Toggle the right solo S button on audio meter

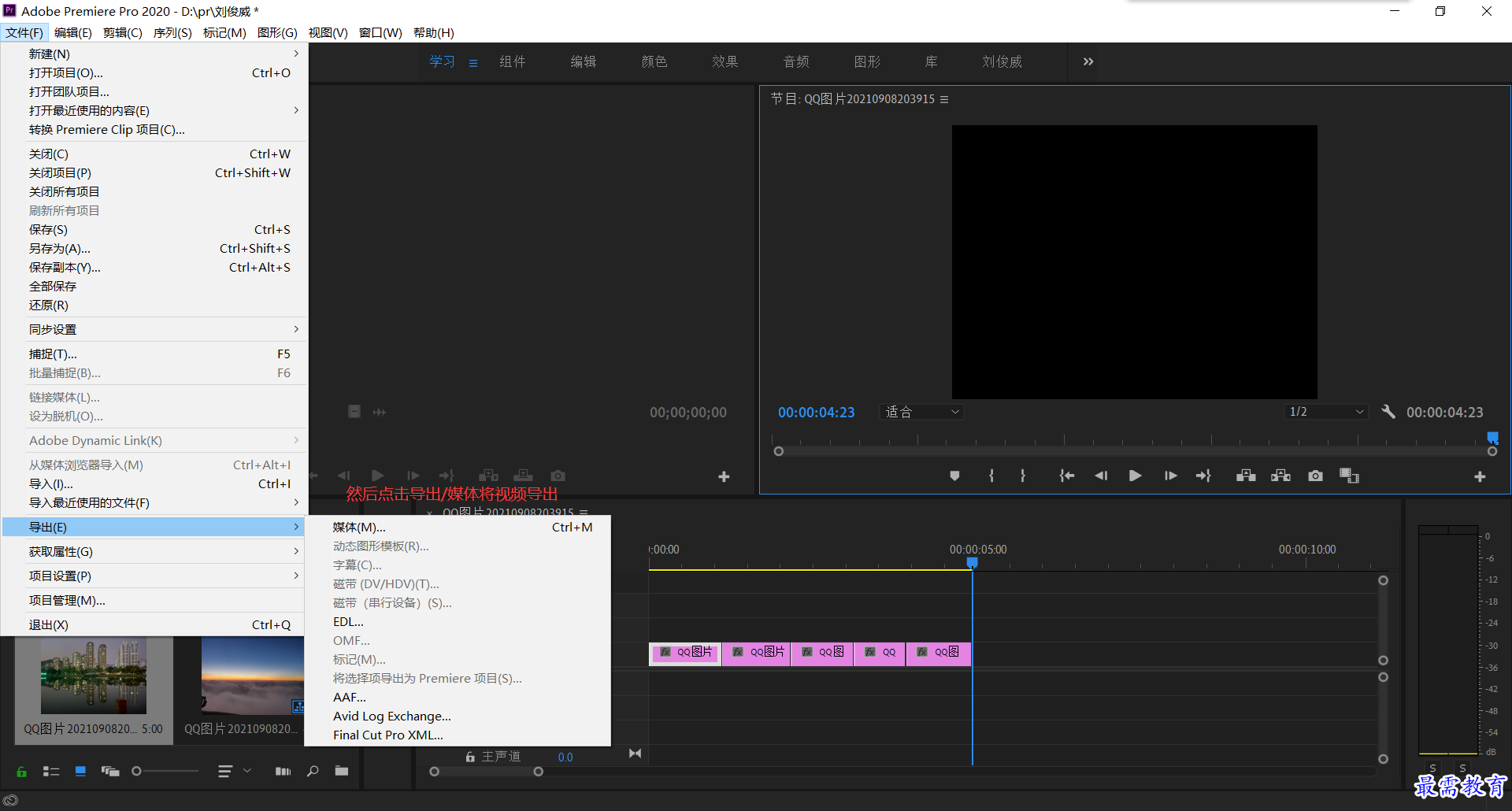click(1462, 768)
